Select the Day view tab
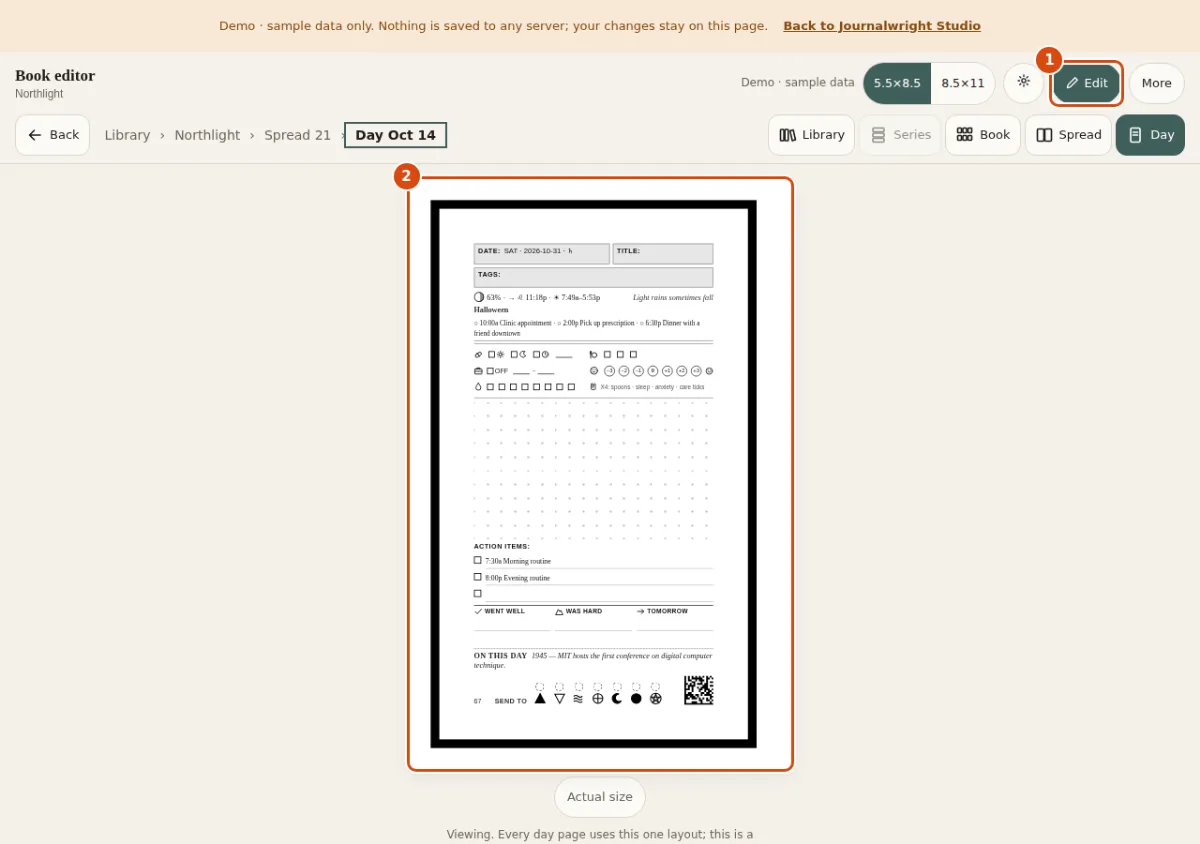This screenshot has width=1200, height=844. pos(1150,135)
